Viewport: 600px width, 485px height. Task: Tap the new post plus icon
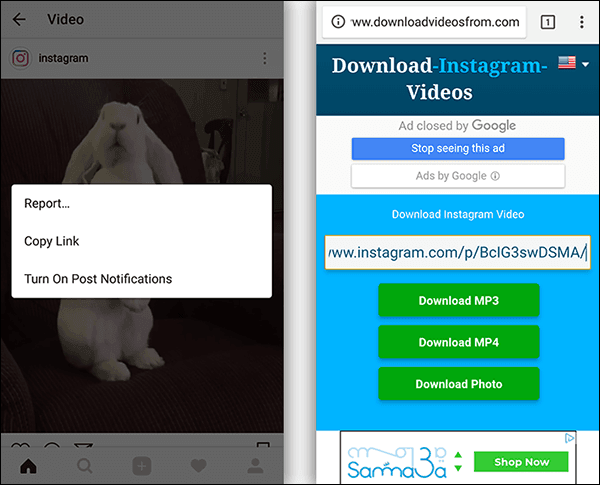(142, 466)
